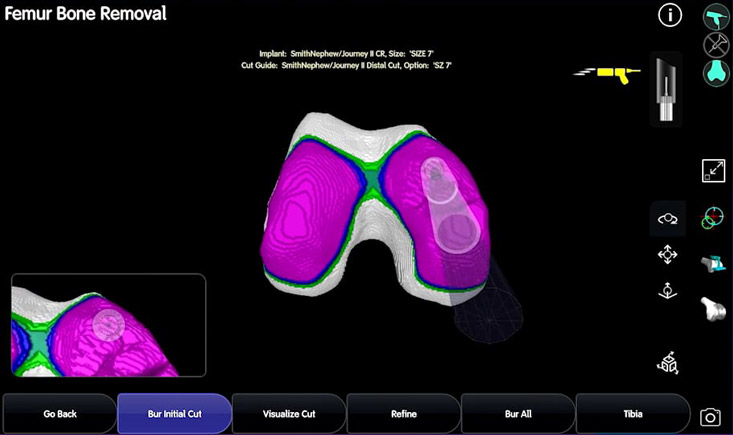Viewport: 733px width, 435px height.
Task: Click the bur guard depth indicator
Action: tap(666, 89)
